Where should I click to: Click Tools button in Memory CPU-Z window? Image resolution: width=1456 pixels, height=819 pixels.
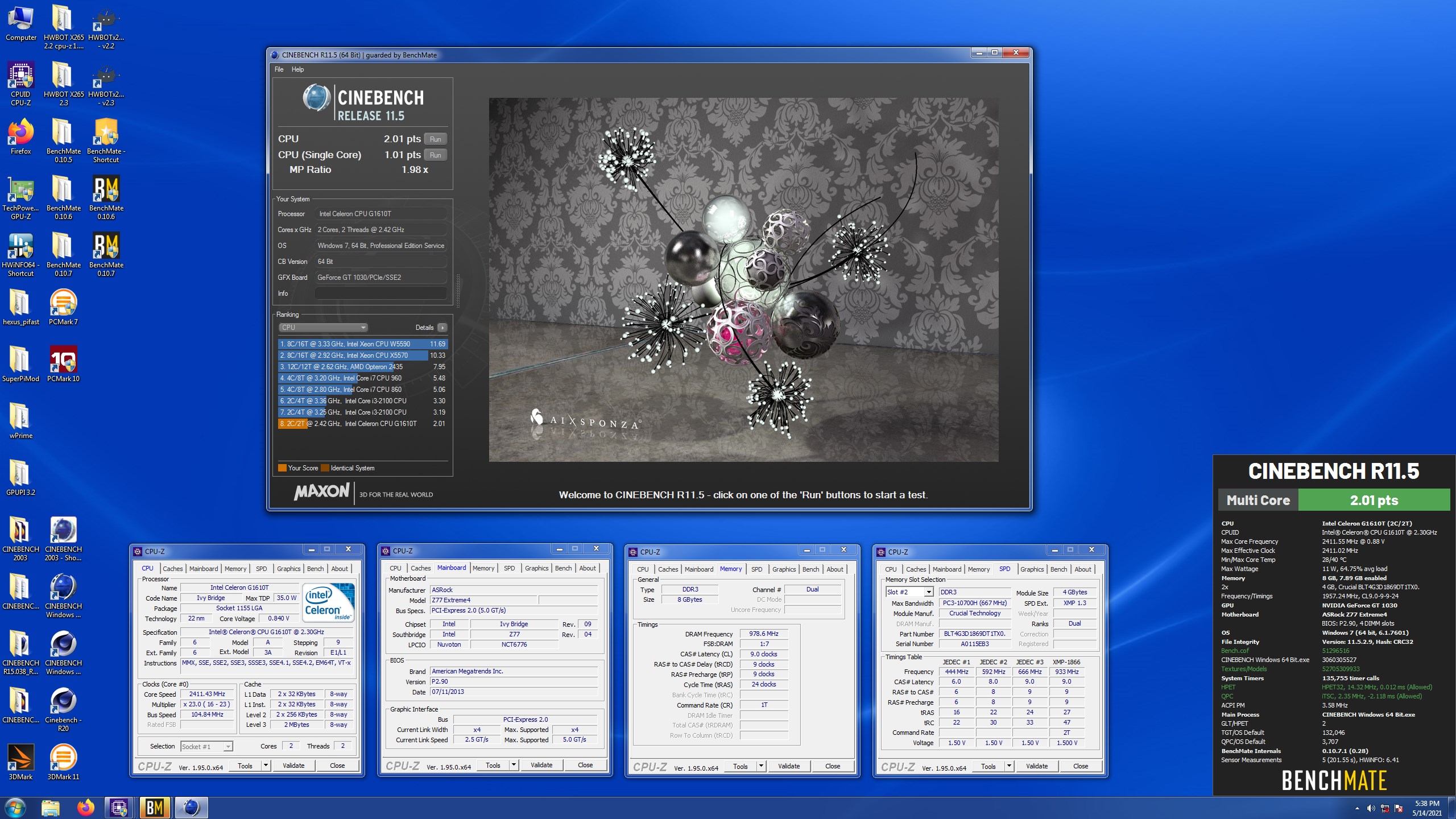740,766
